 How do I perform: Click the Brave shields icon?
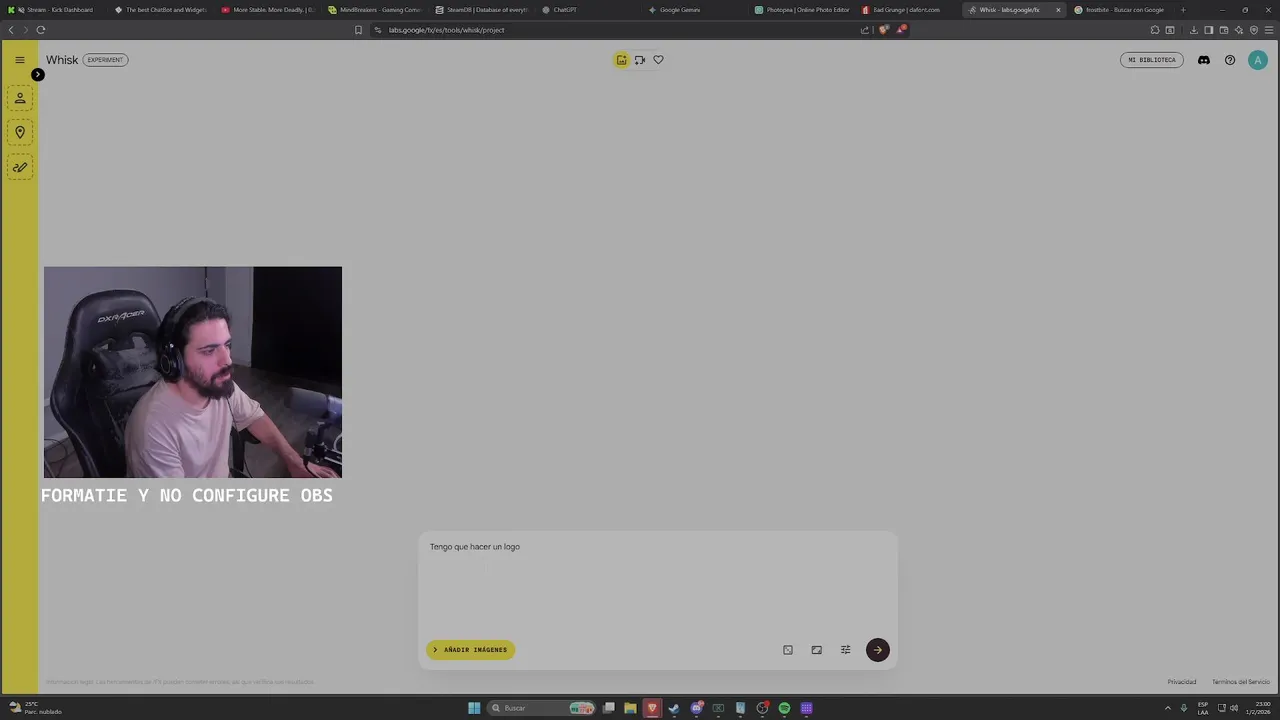click(x=883, y=30)
